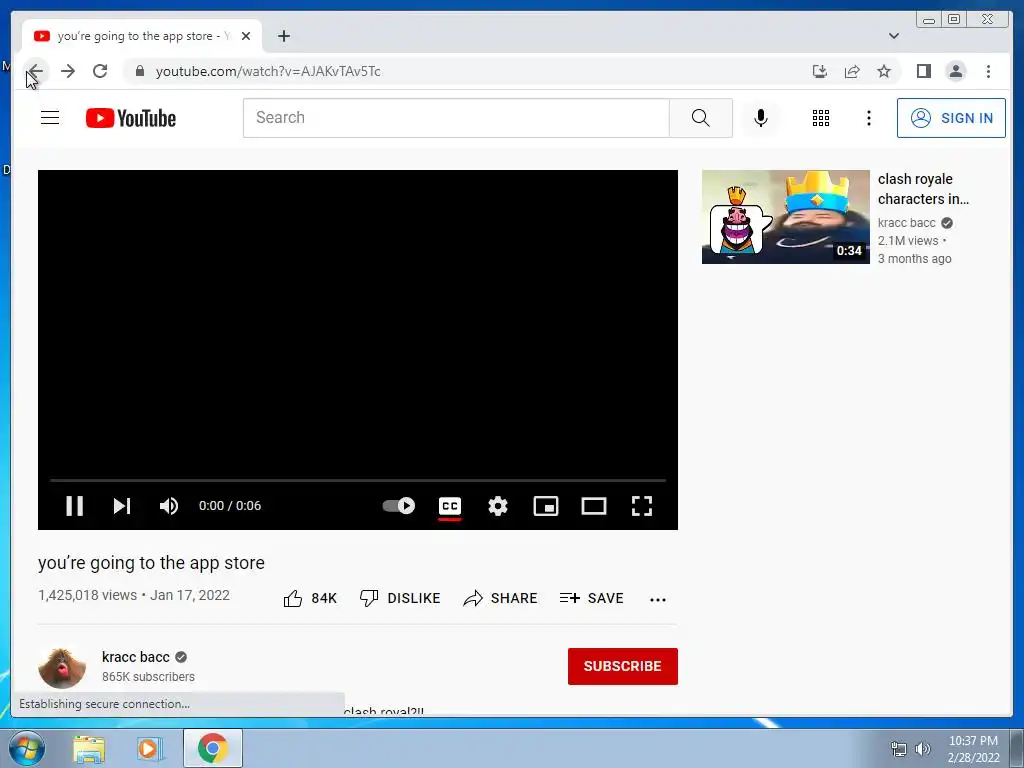Viewport: 1024px width, 768px height.
Task: Search with your voice microphone
Action: tap(761, 118)
